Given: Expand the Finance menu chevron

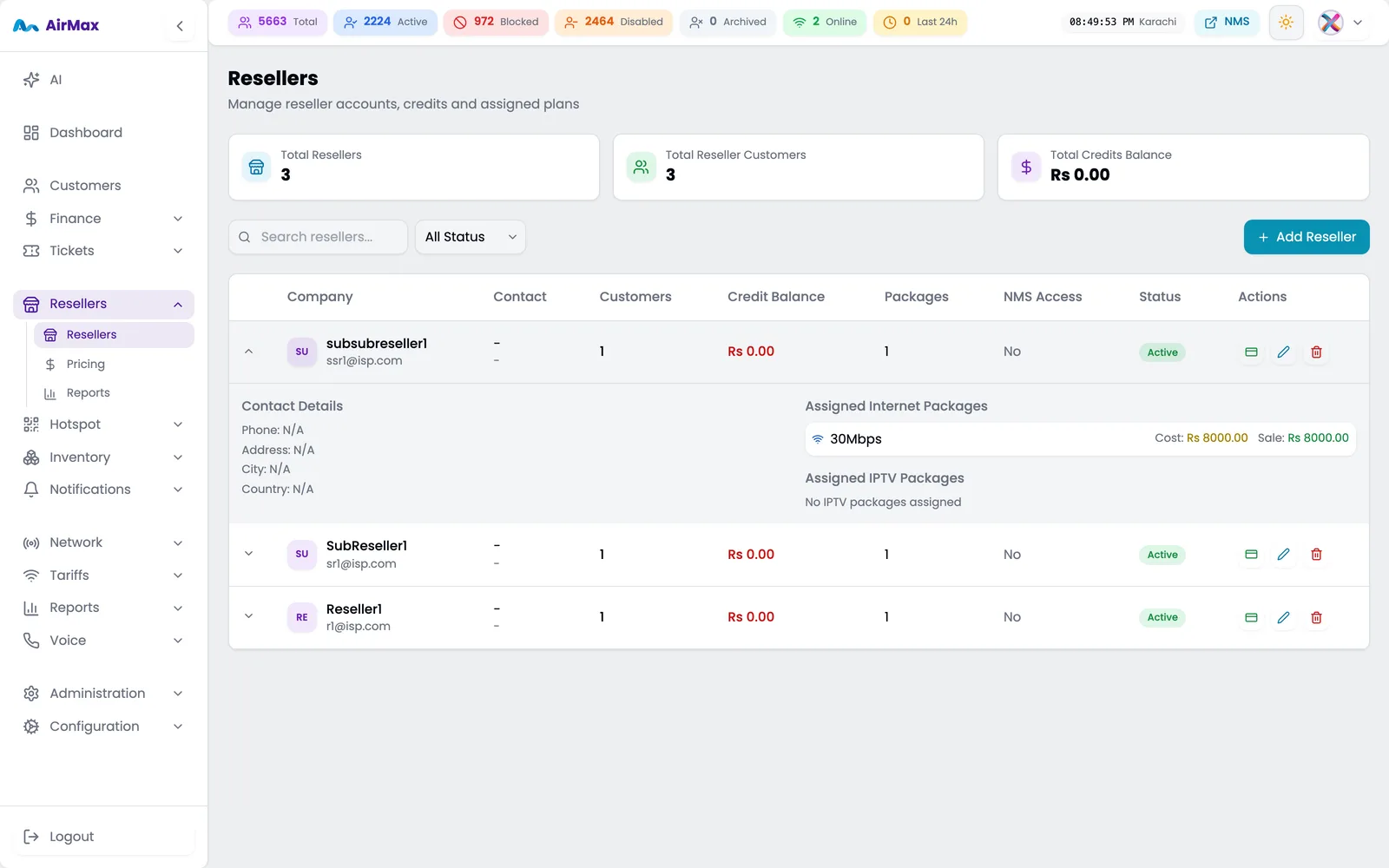Looking at the screenshot, I should point(178,219).
